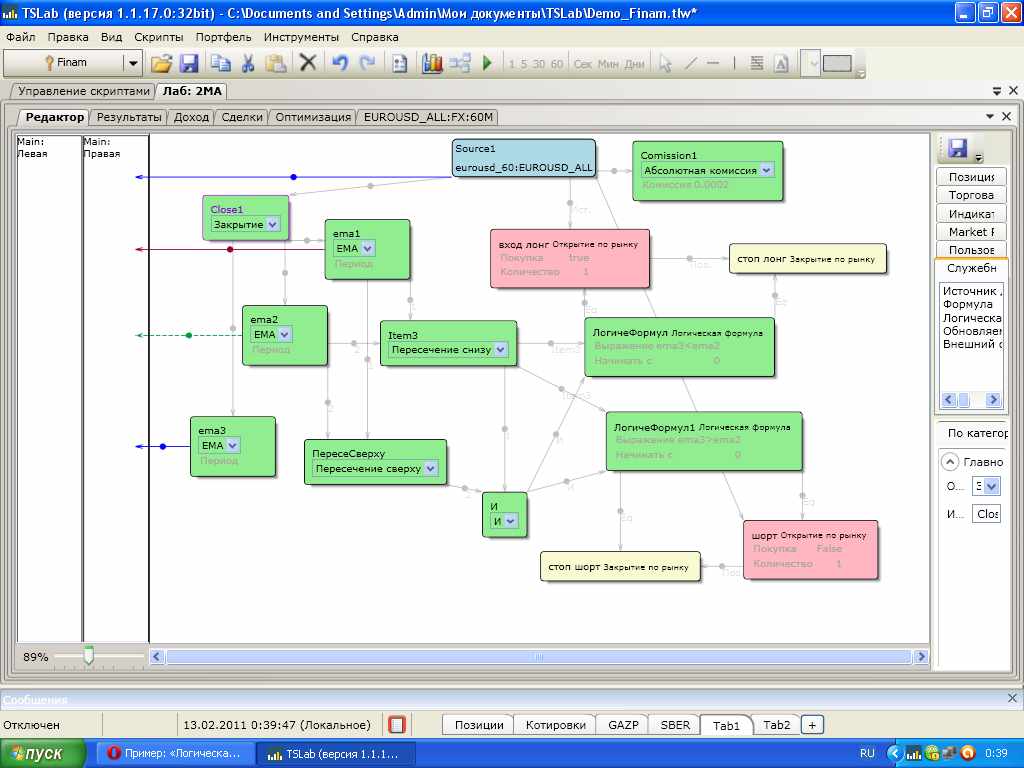Click the lines list toolbar icon
Screen dimensions: 1024x768
pyautogui.click(x=757, y=63)
